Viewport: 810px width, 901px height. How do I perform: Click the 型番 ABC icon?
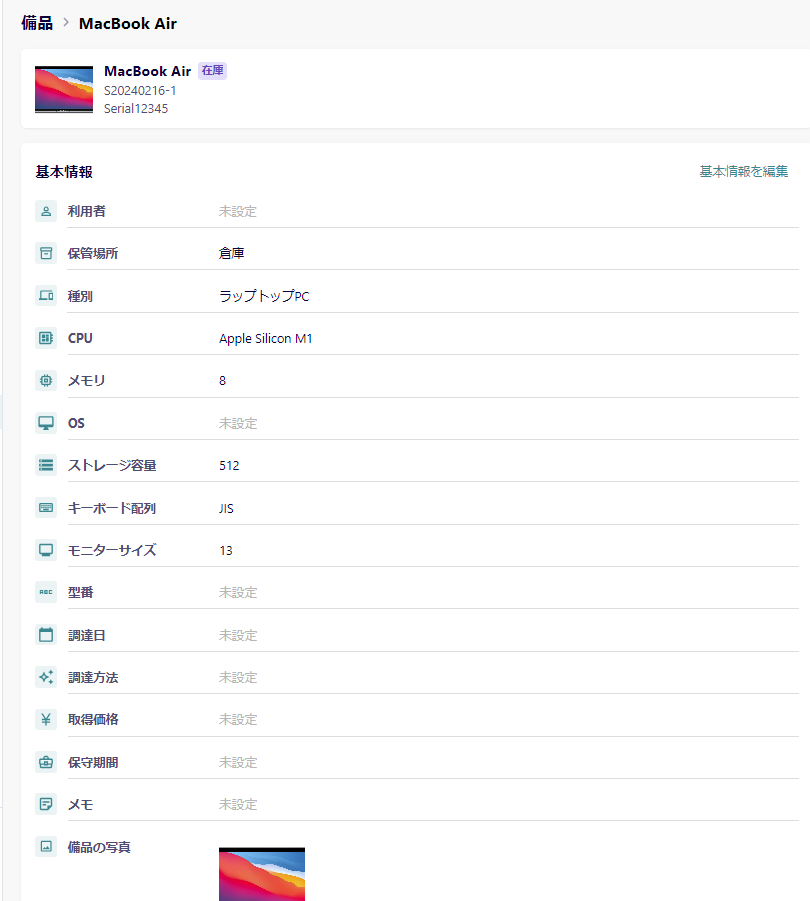tap(46, 592)
